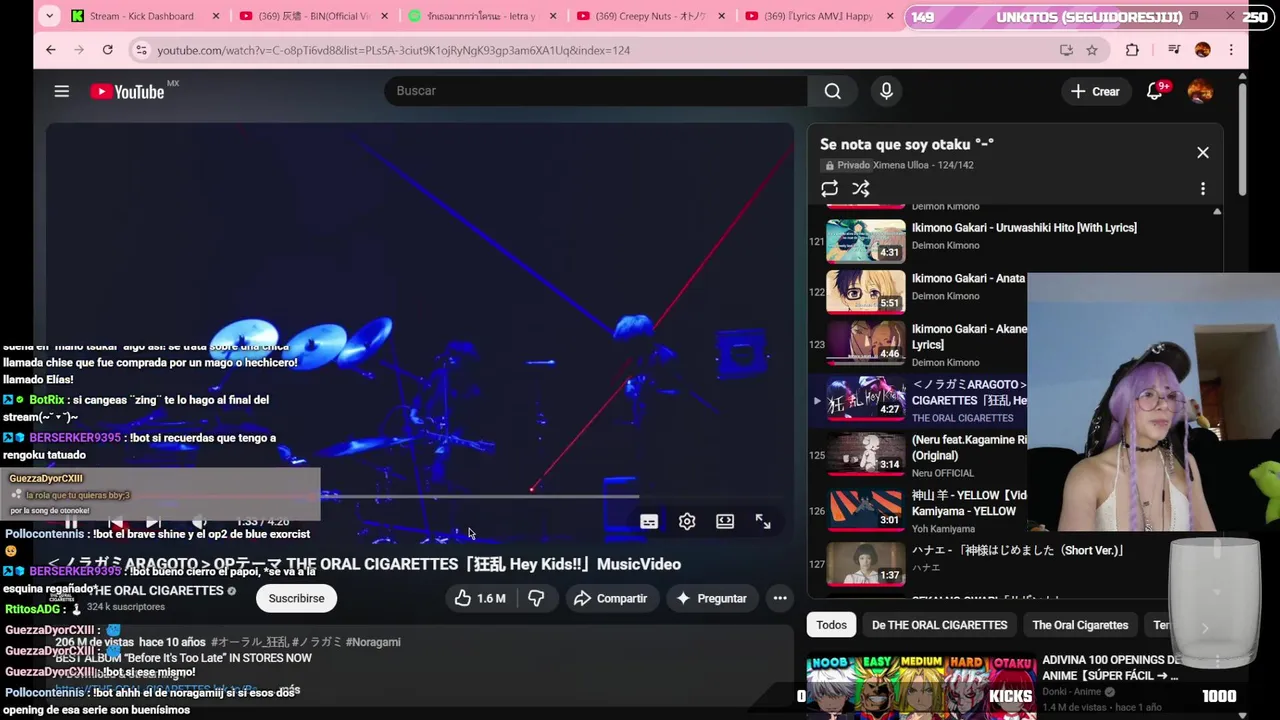This screenshot has width=1280, height=720.
Task: Open the video player settings gear
Action: pyautogui.click(x=687, y=521)
